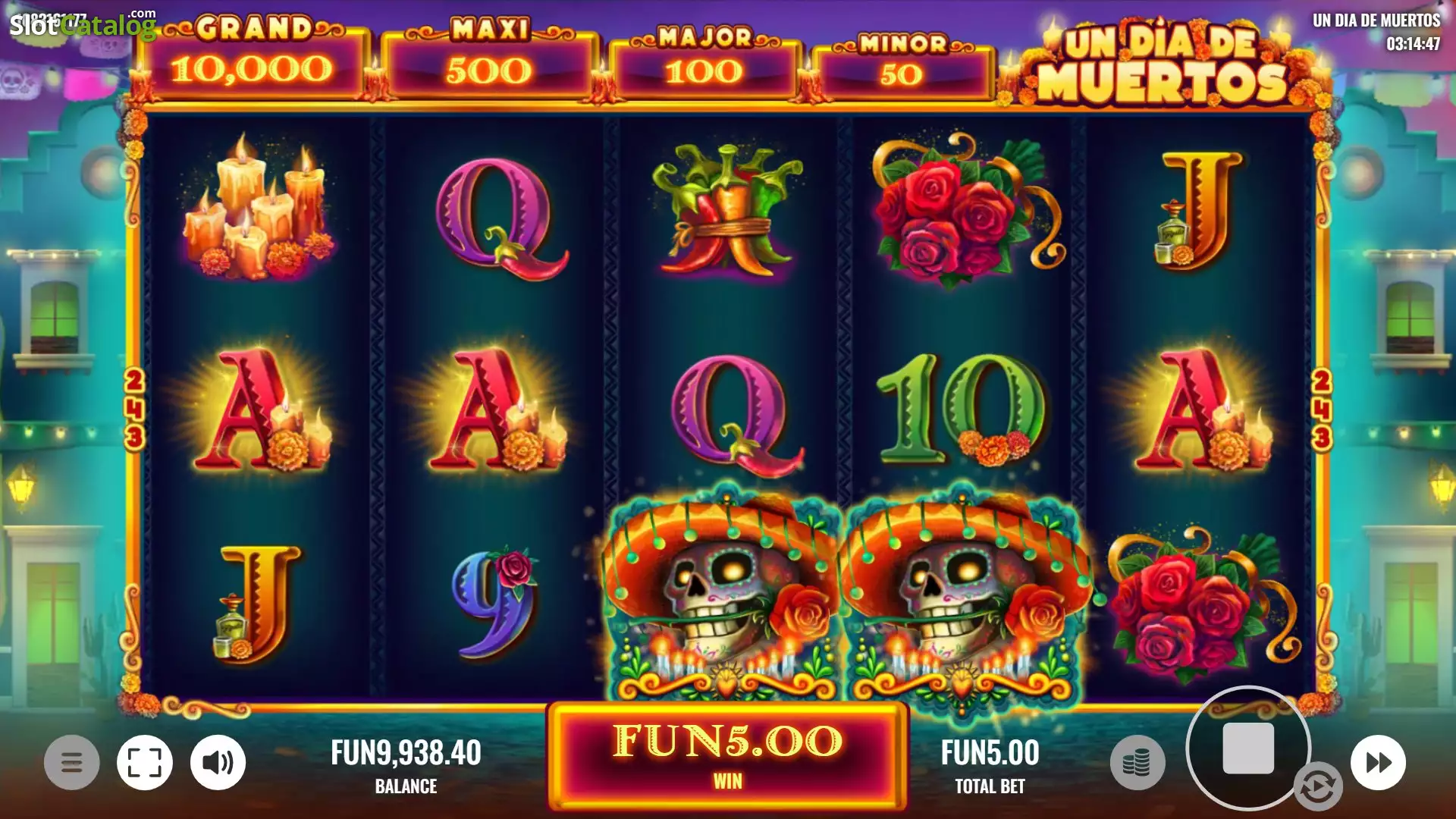Viewport: 1456px width, 819px height.
Task: Click the roses bouquet in the top row
Action: (963, 209)
